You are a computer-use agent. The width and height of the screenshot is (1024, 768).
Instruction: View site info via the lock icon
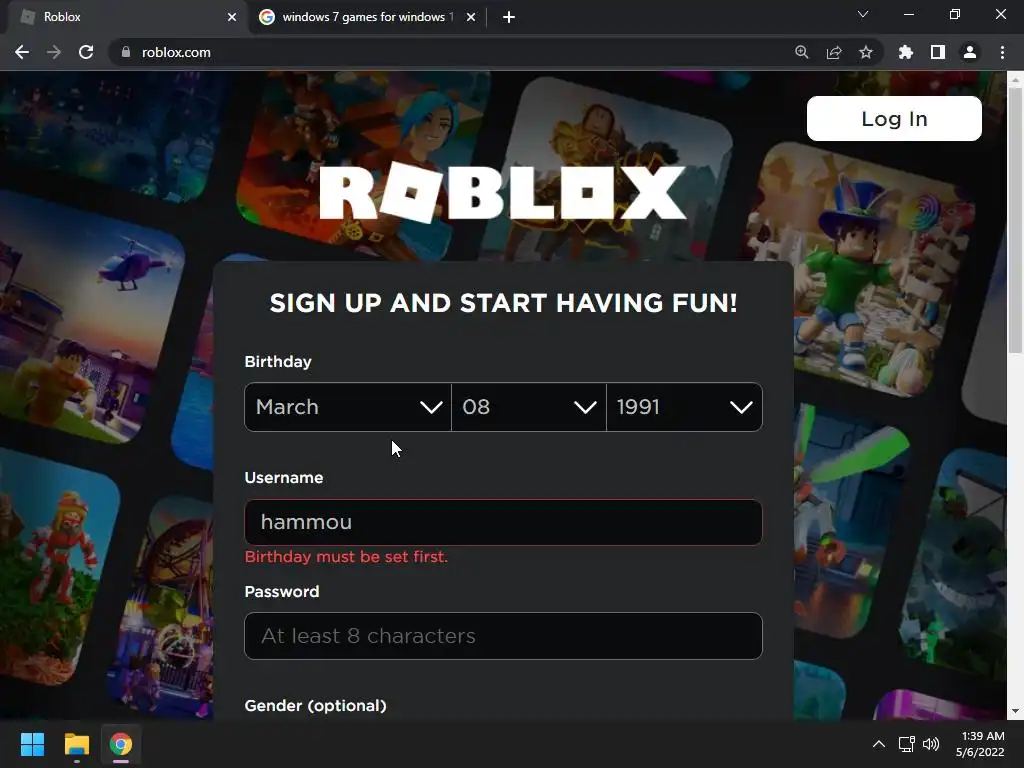point(126,52)
